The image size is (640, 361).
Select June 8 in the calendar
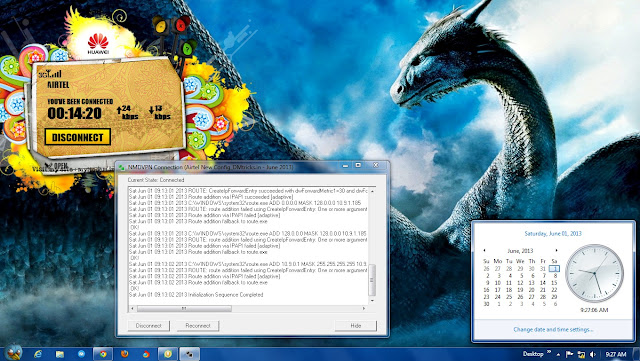click(x=554, y=276)
